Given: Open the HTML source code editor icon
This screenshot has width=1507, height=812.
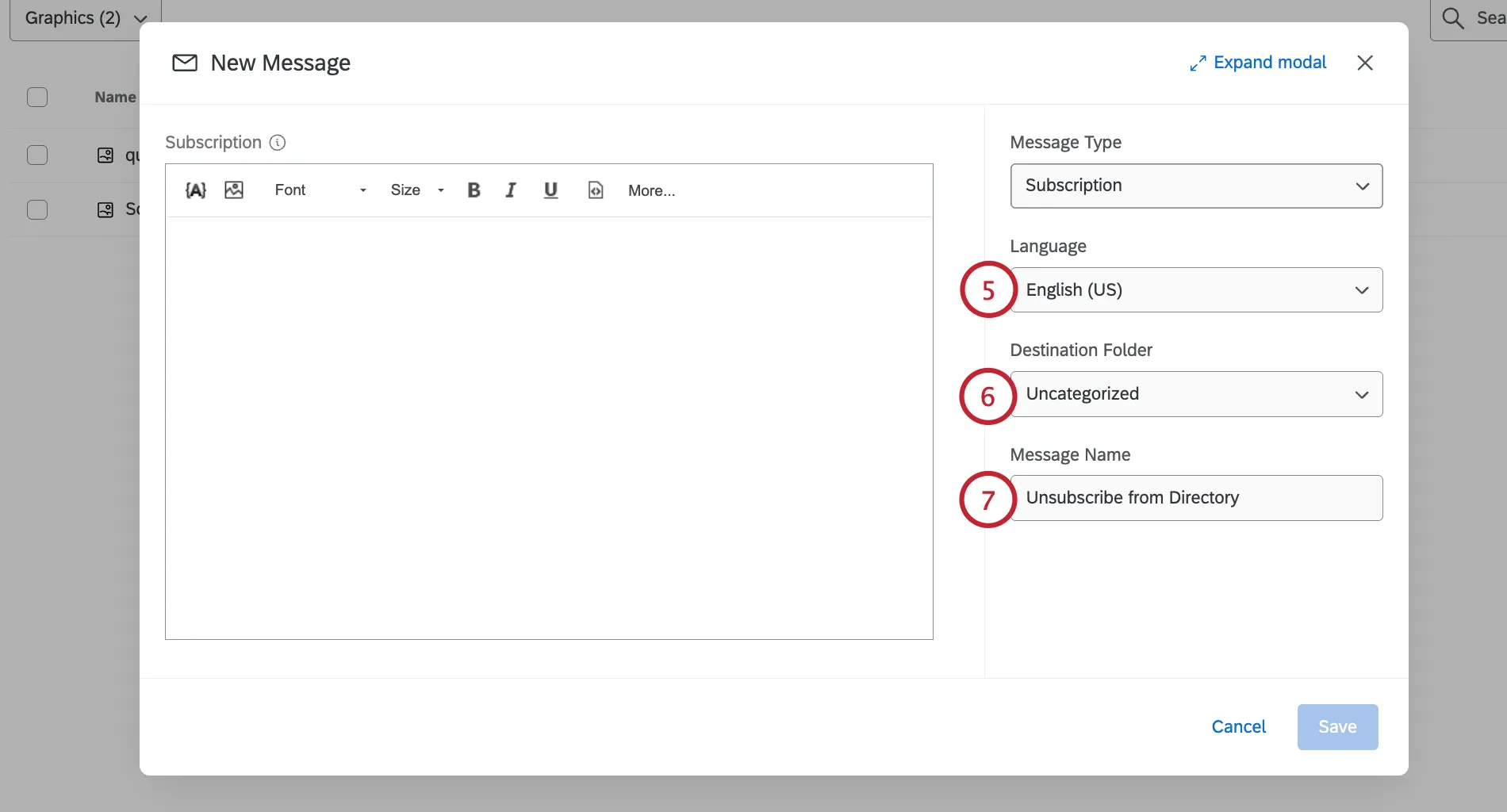Looking at the screenshot, I should (595, 190).
